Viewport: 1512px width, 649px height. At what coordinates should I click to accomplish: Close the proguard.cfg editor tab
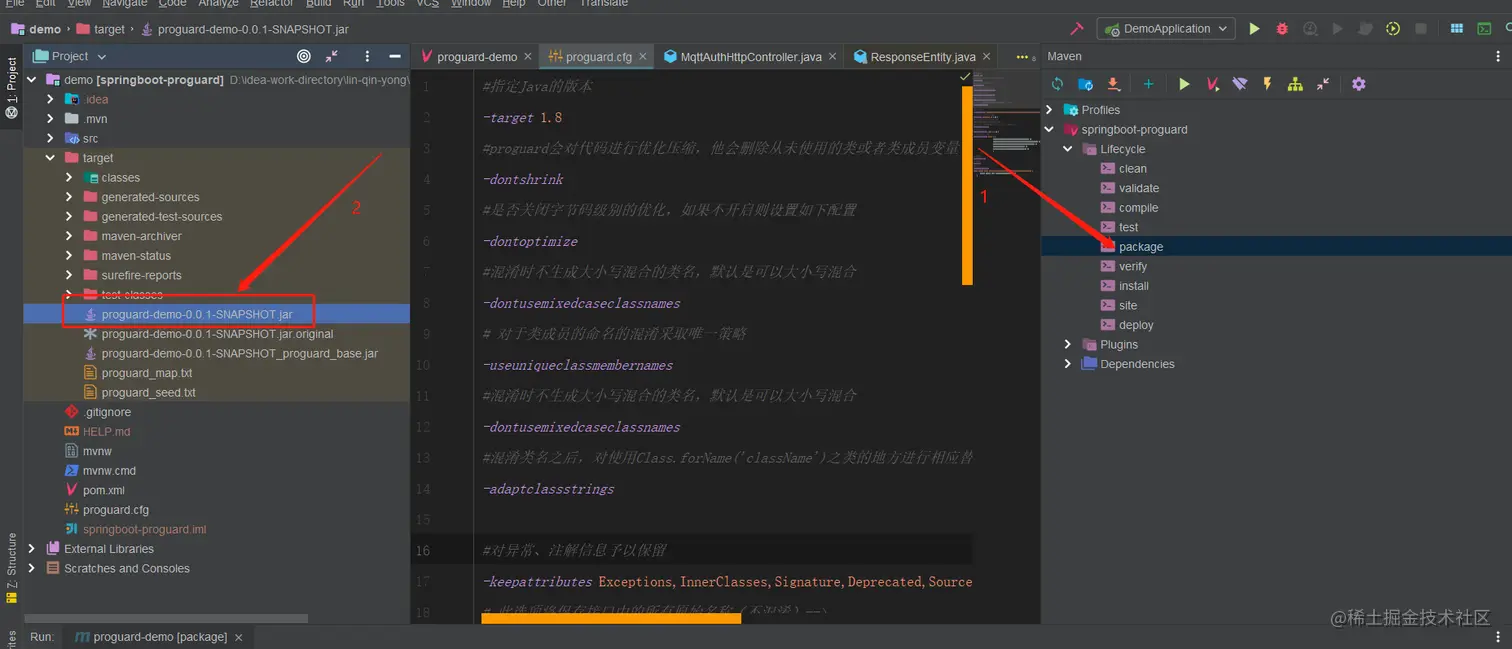[643, 57]
